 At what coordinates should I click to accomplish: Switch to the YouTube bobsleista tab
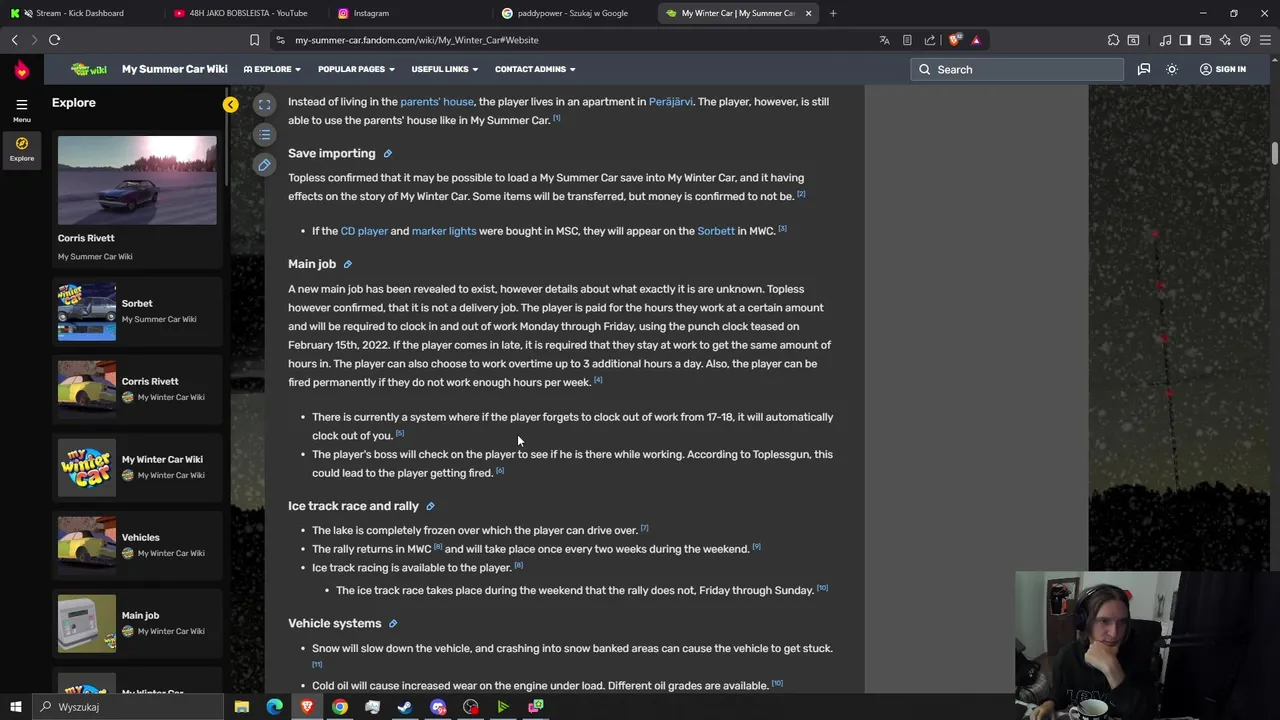pyautogui.click(x=247, y=13)
